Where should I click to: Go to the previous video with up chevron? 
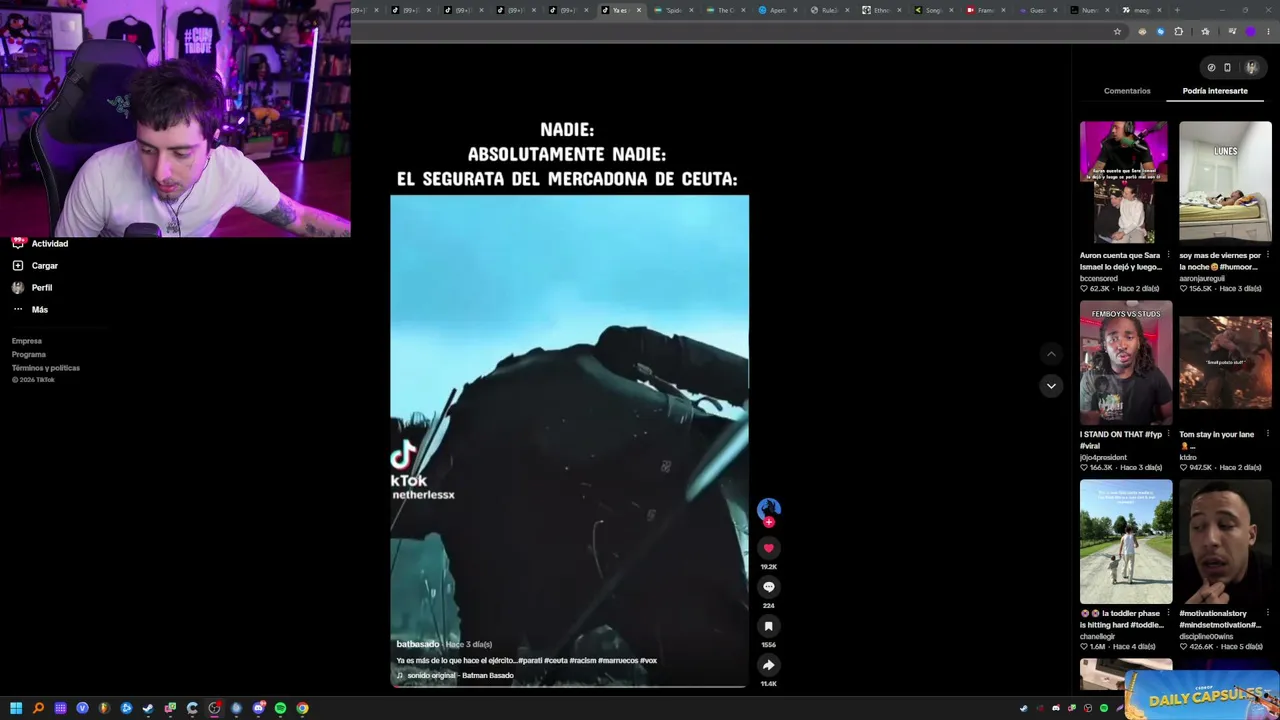(x=1051, y=354)
